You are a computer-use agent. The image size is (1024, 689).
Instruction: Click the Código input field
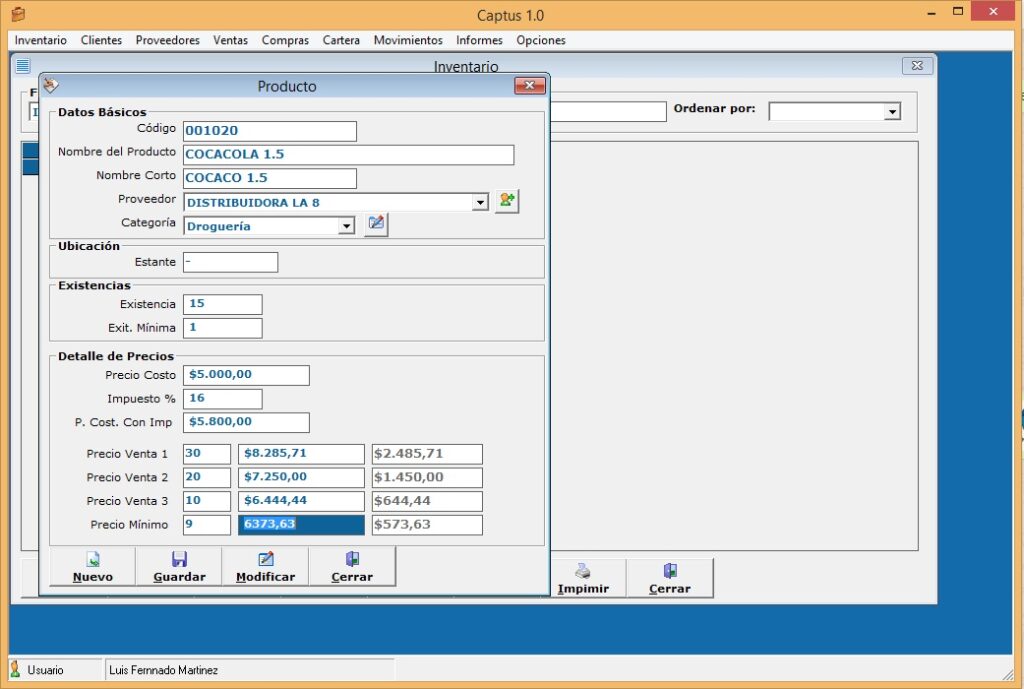pos(270,131)
